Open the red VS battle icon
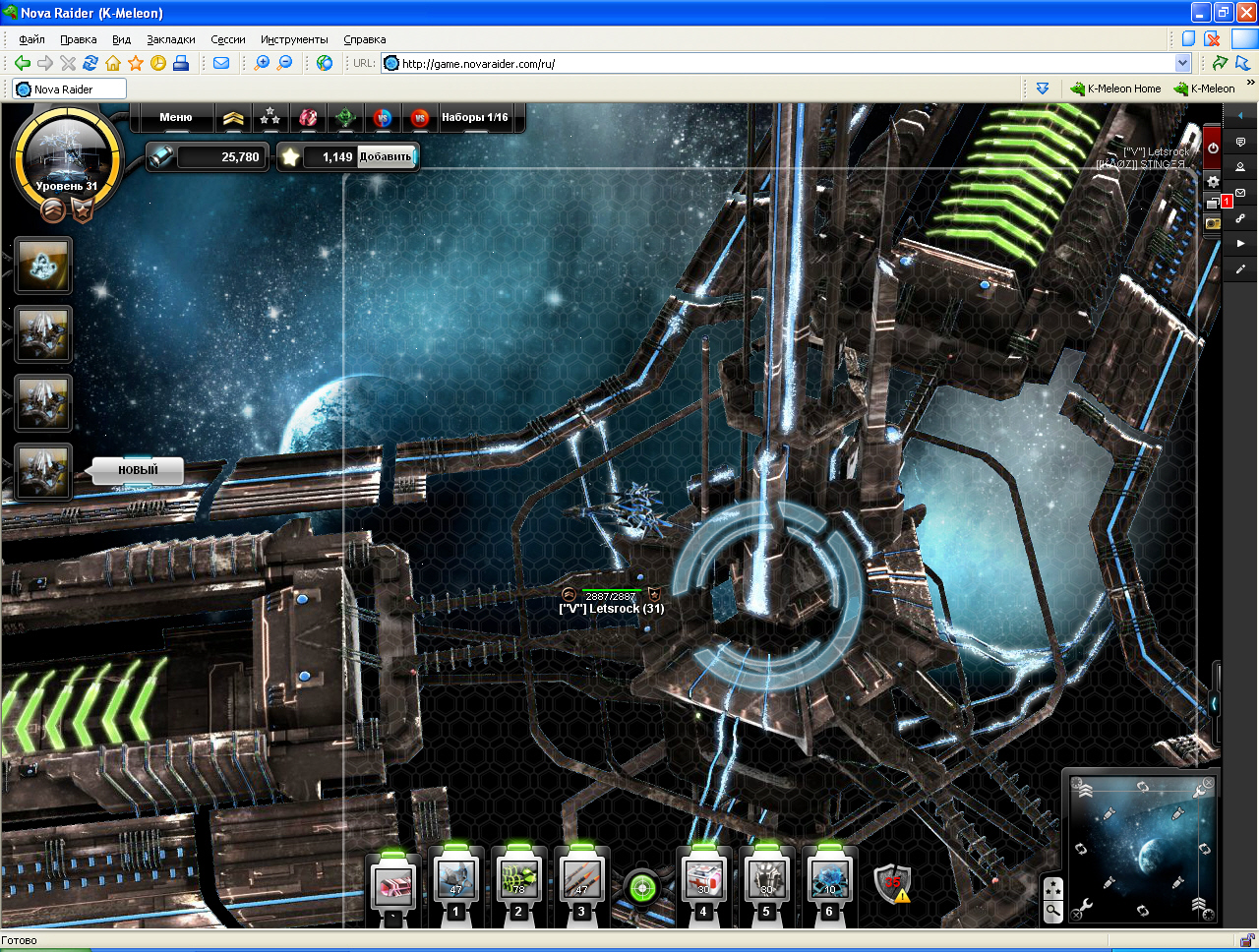Image resolution: width=1259 pixels, height=952 pixels. (x=420, y=118)
